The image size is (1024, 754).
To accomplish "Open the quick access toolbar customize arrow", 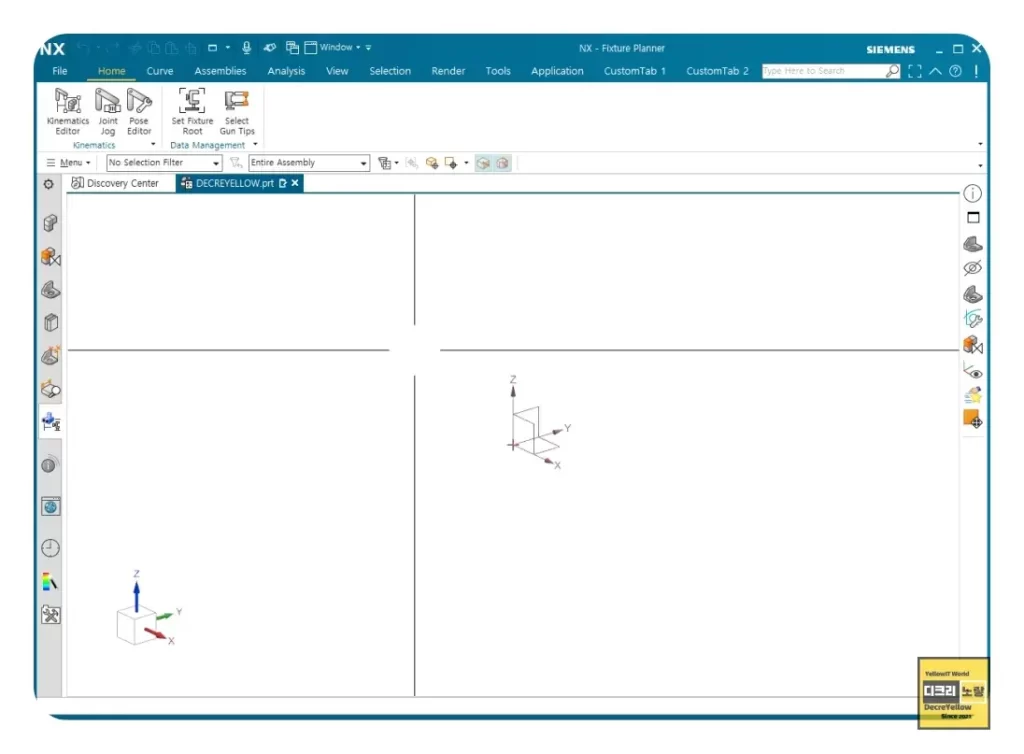I will [368, 48].
